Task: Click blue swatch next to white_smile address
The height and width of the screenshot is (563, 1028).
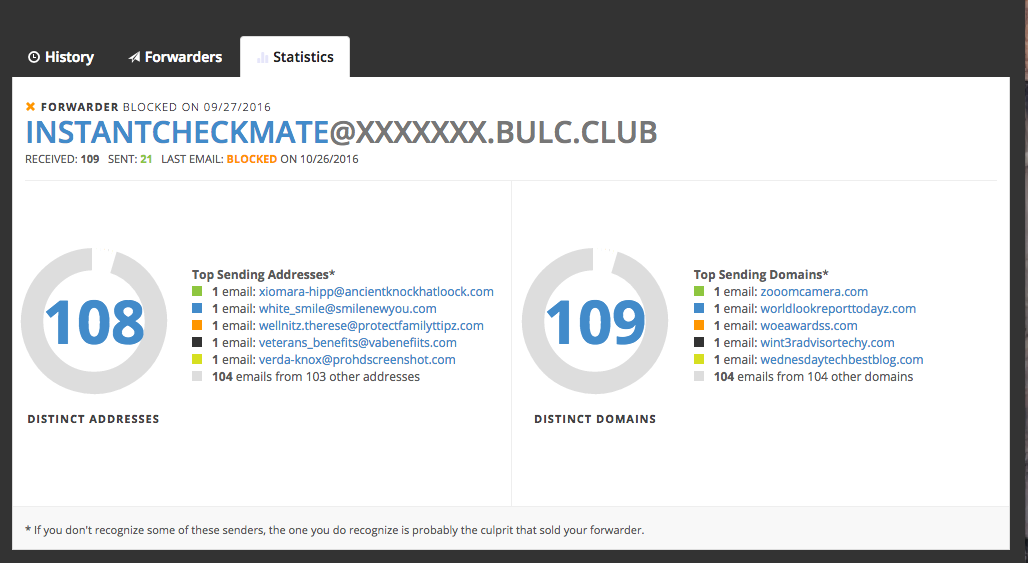Action: click(197, 308)
